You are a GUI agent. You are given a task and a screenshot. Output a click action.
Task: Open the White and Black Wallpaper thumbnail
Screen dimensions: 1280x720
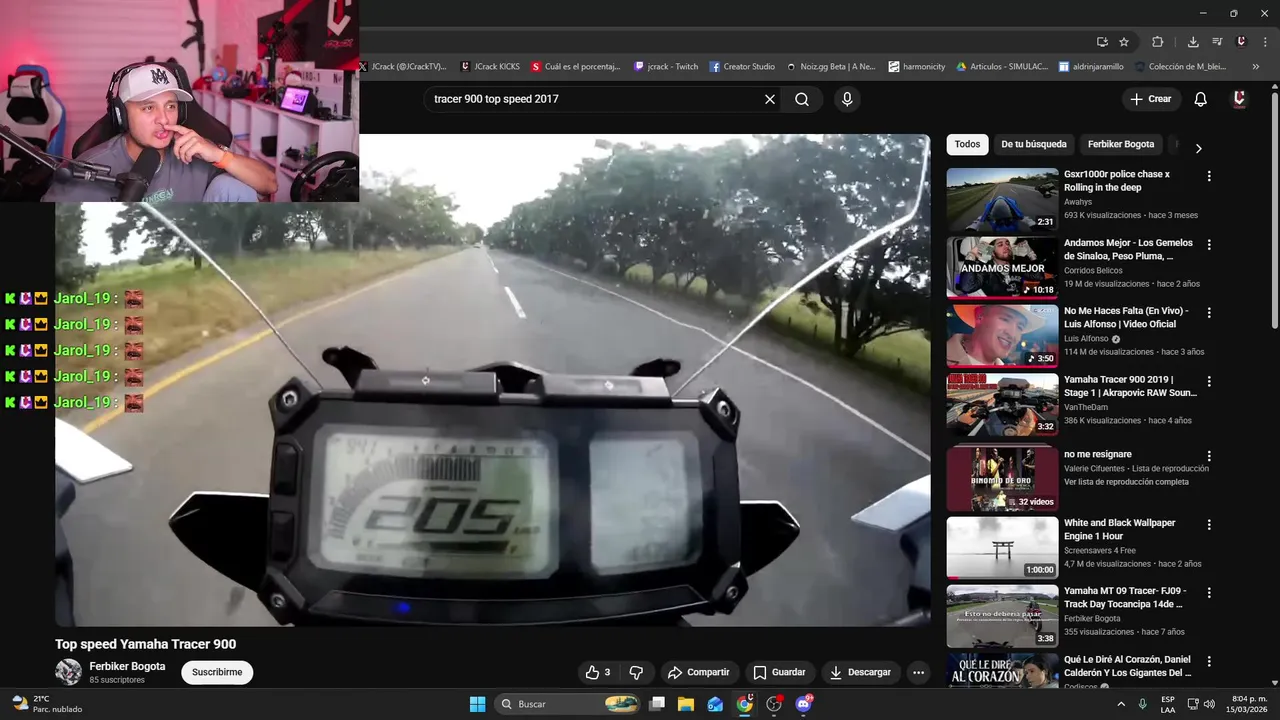pos(1002,548)
